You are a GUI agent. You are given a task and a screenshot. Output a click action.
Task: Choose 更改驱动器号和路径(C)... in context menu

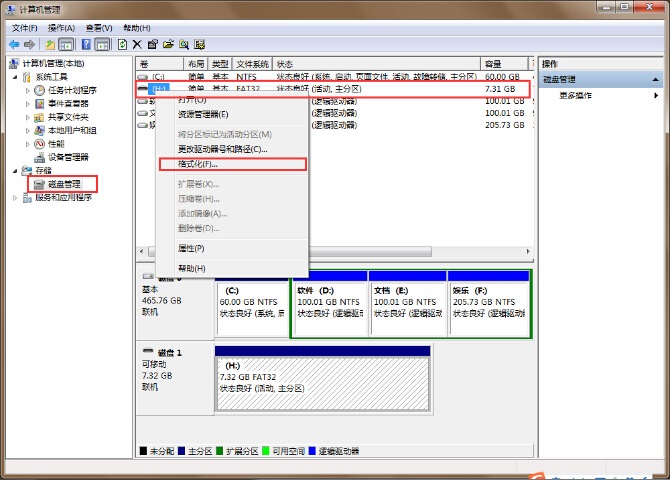[222, 149]
